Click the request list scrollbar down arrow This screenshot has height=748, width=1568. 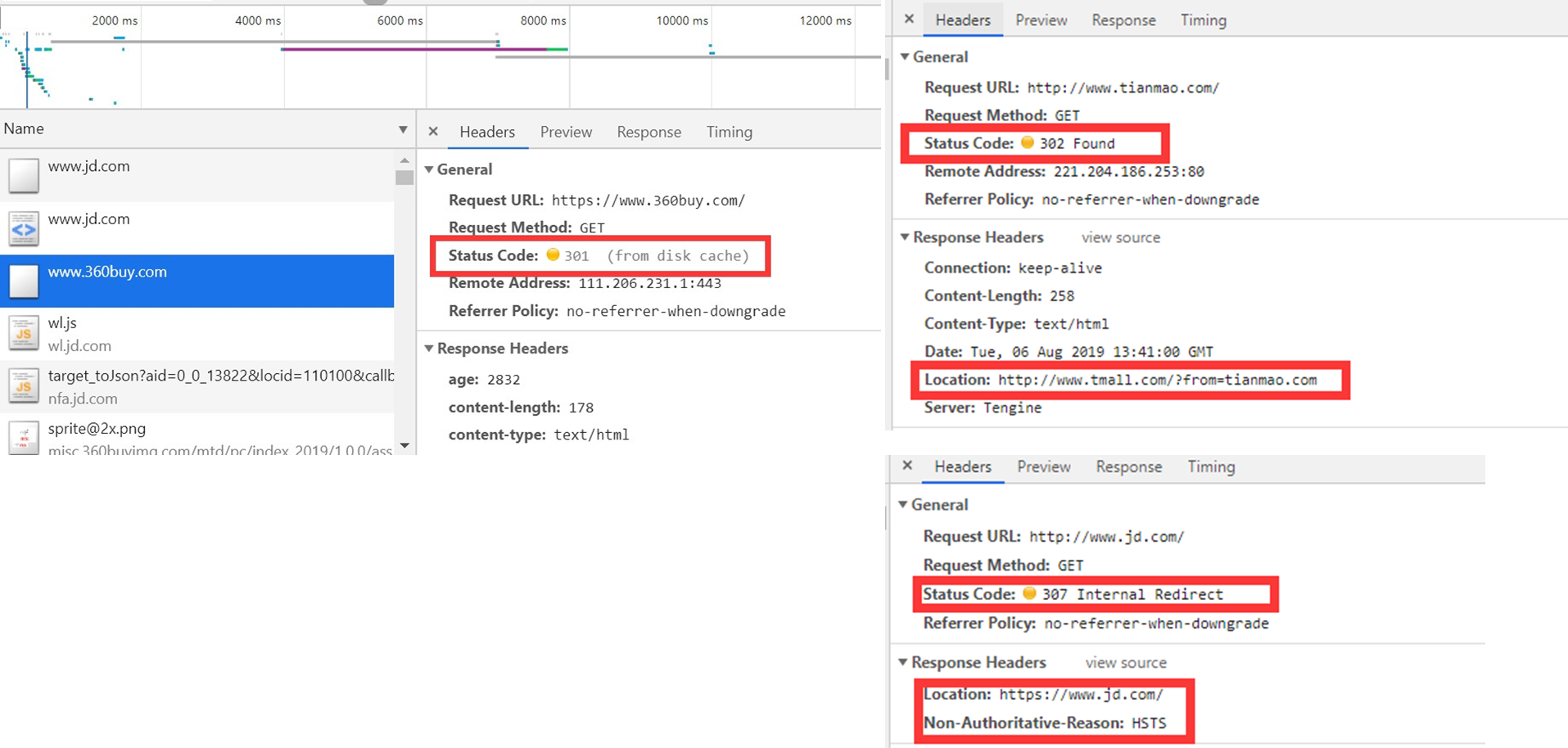tap(404, 445)
